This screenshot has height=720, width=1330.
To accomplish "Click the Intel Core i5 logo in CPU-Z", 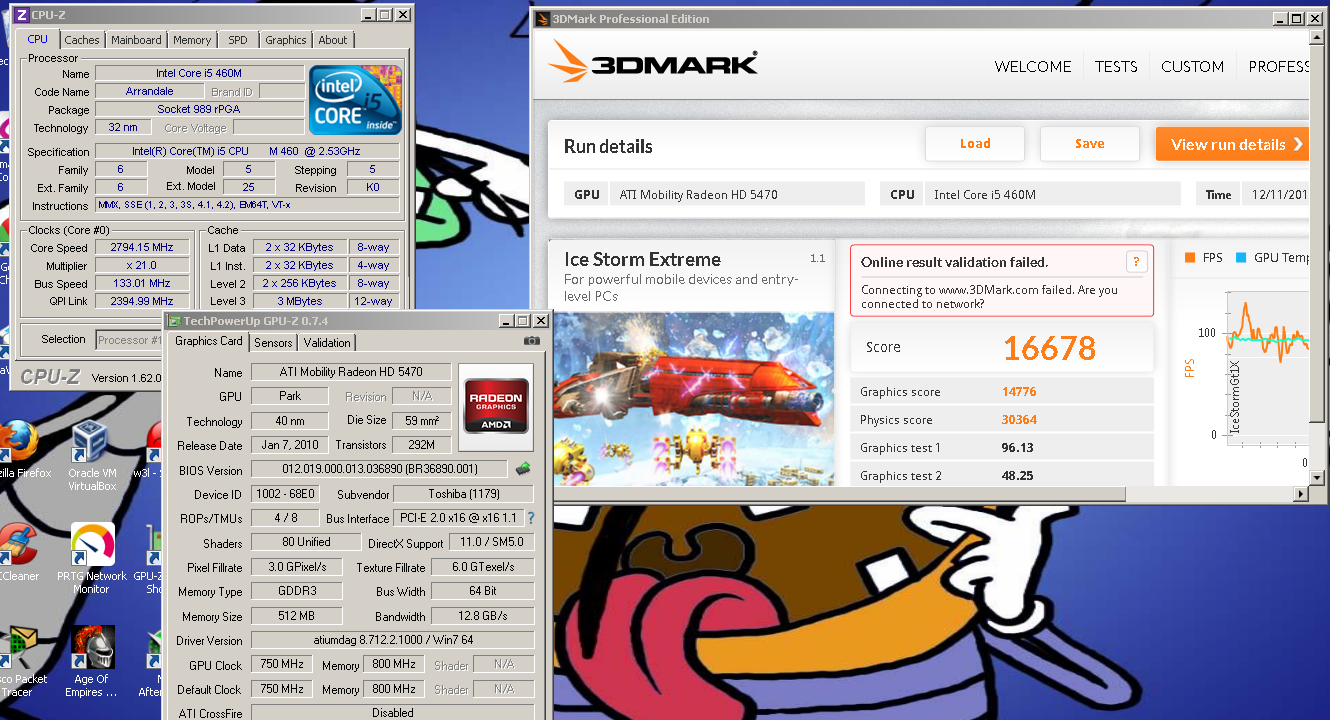I will 355,100.
